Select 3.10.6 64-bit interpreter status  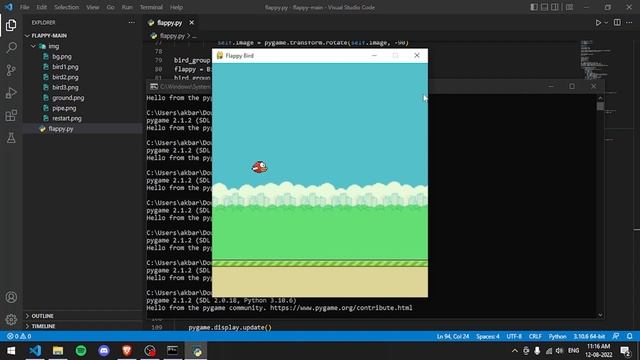click(x=589, y=336)
